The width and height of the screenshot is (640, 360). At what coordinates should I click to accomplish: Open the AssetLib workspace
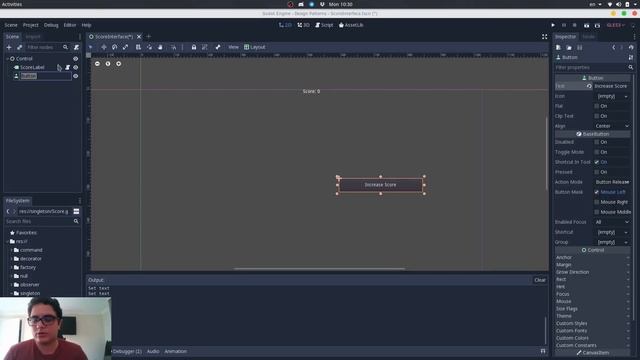coord(351,25)
